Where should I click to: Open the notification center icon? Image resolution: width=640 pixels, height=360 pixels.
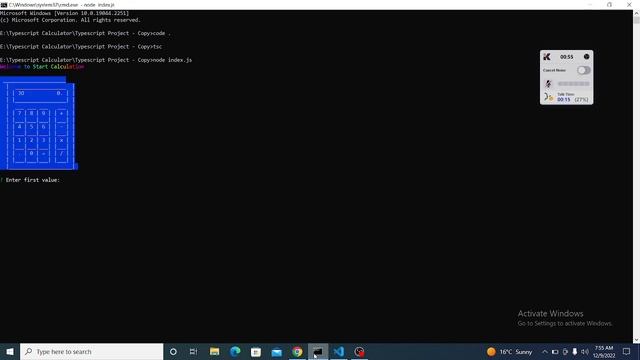[627, 351]
